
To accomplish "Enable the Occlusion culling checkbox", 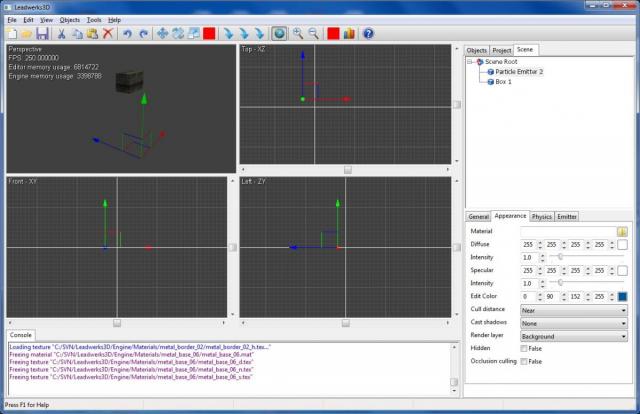I will 525,361.
